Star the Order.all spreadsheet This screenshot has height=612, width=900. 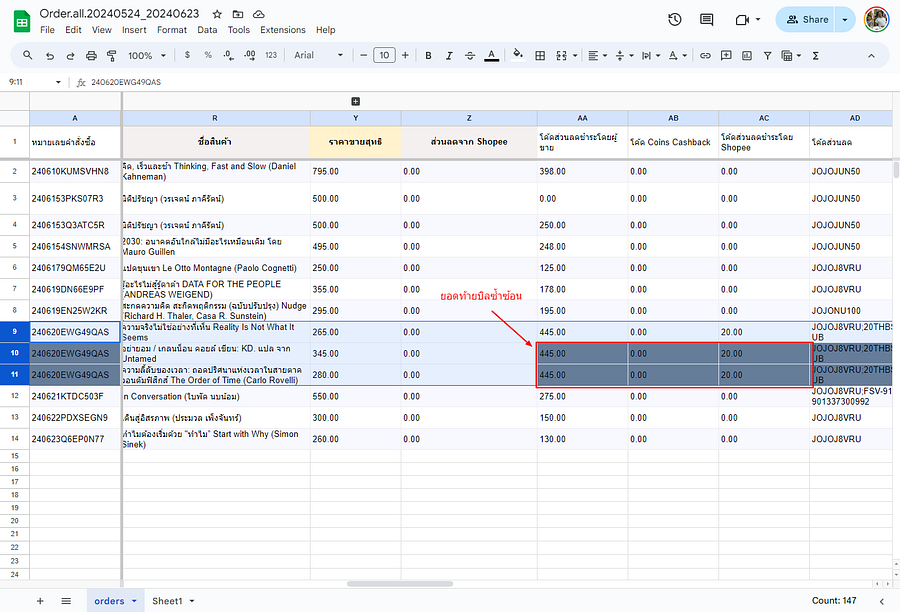tap(217, 14)
